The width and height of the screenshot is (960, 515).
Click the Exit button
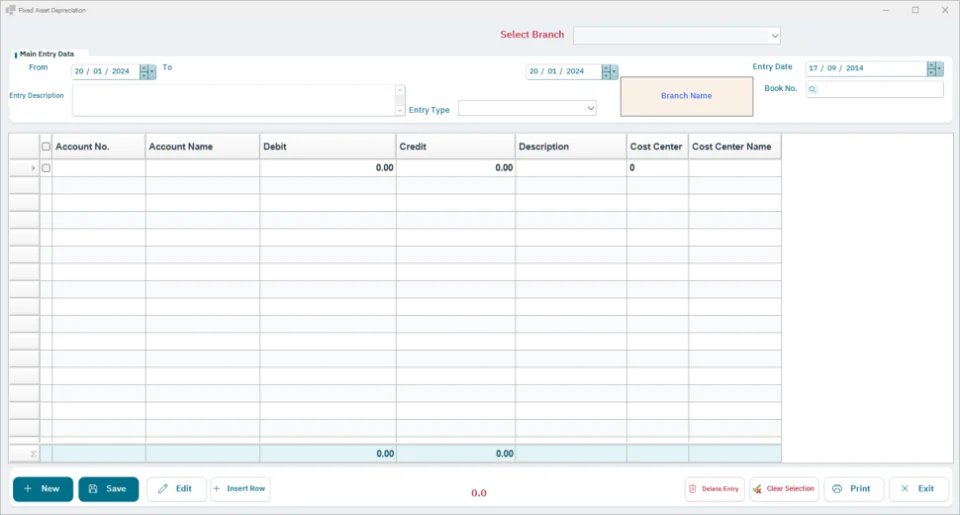tap(918, 489)
